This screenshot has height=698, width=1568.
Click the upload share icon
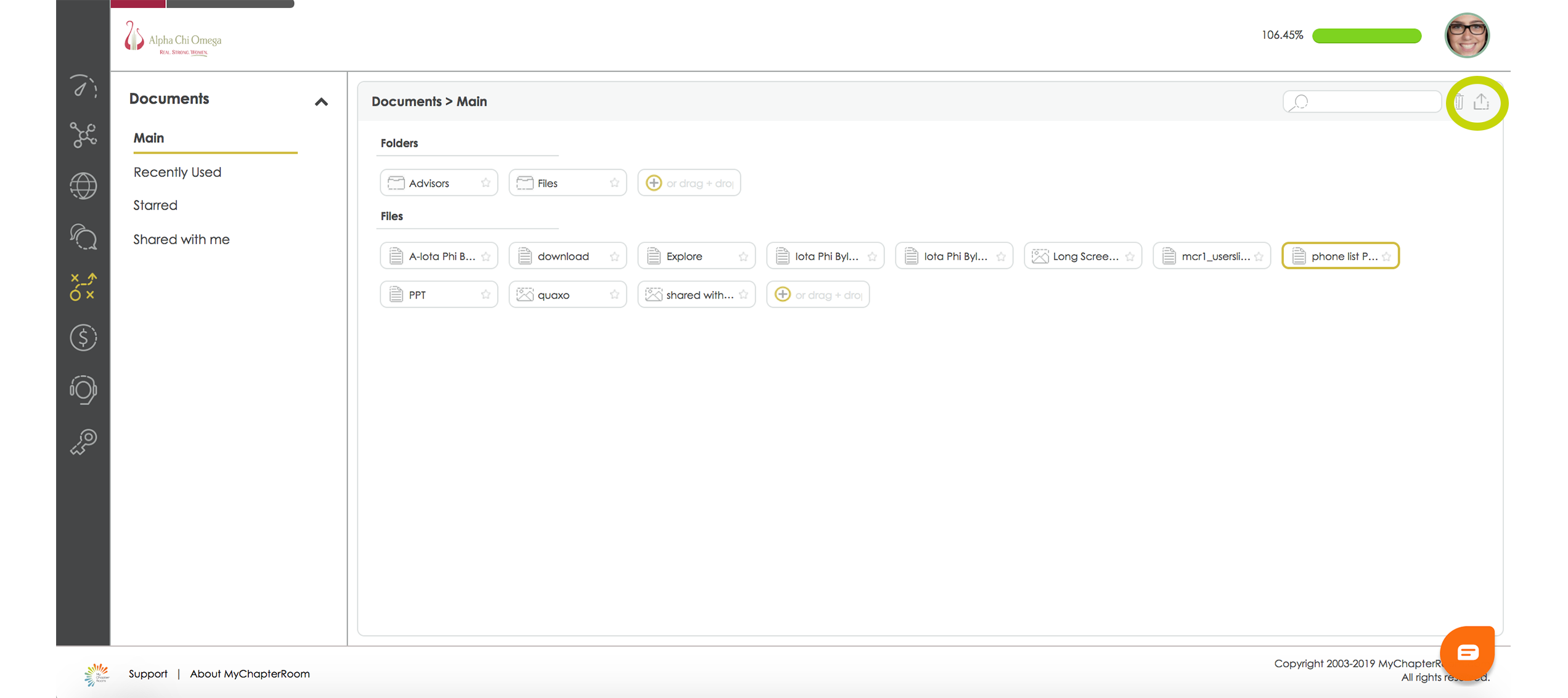click(x=1481, y=102)
